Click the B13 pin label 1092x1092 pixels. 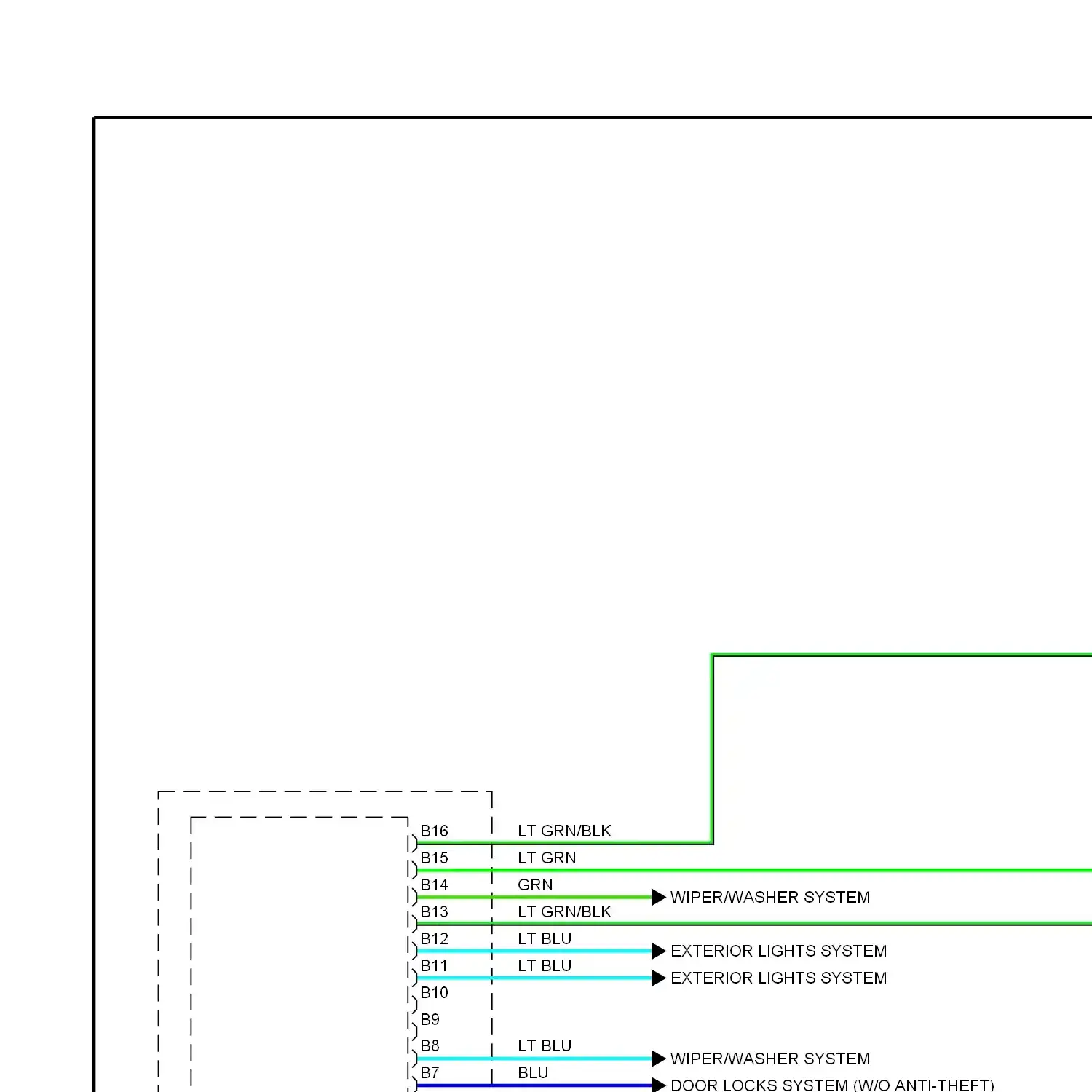click(x=434, y=911)
